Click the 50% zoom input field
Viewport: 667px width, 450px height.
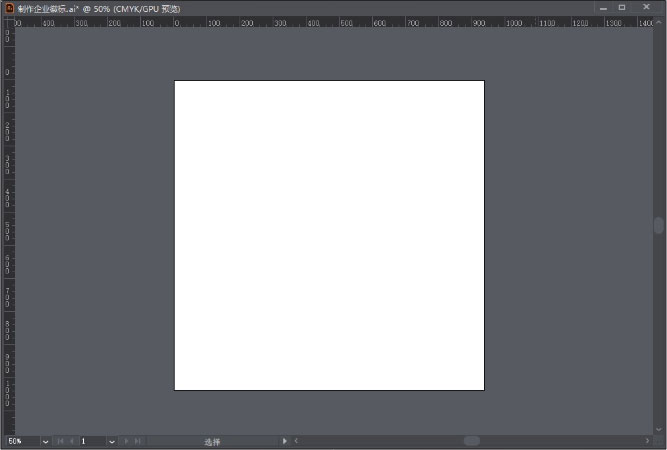tap(20, 441)
